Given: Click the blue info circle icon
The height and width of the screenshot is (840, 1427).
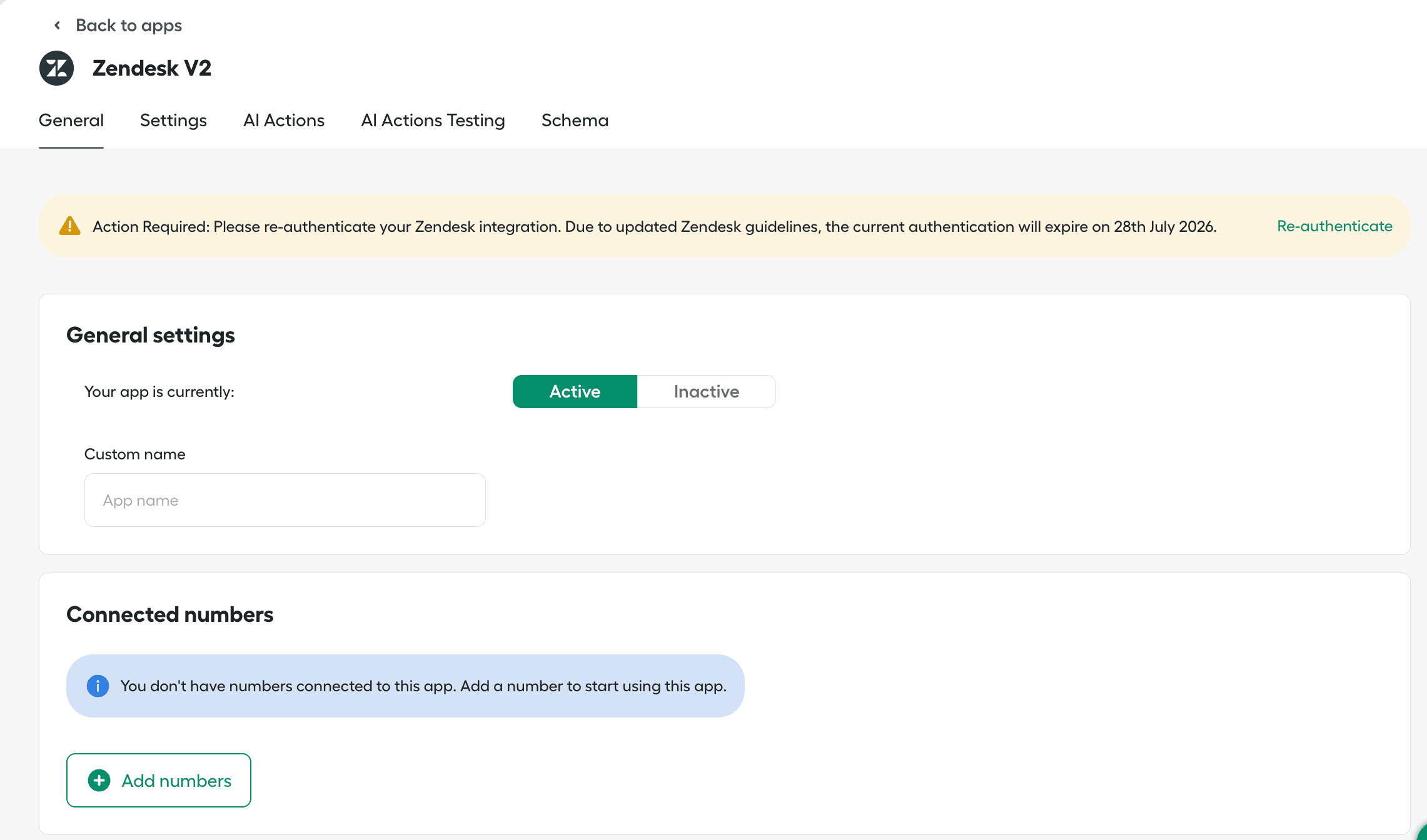Looking at the screenshot, I should click(x=98, y=686).
